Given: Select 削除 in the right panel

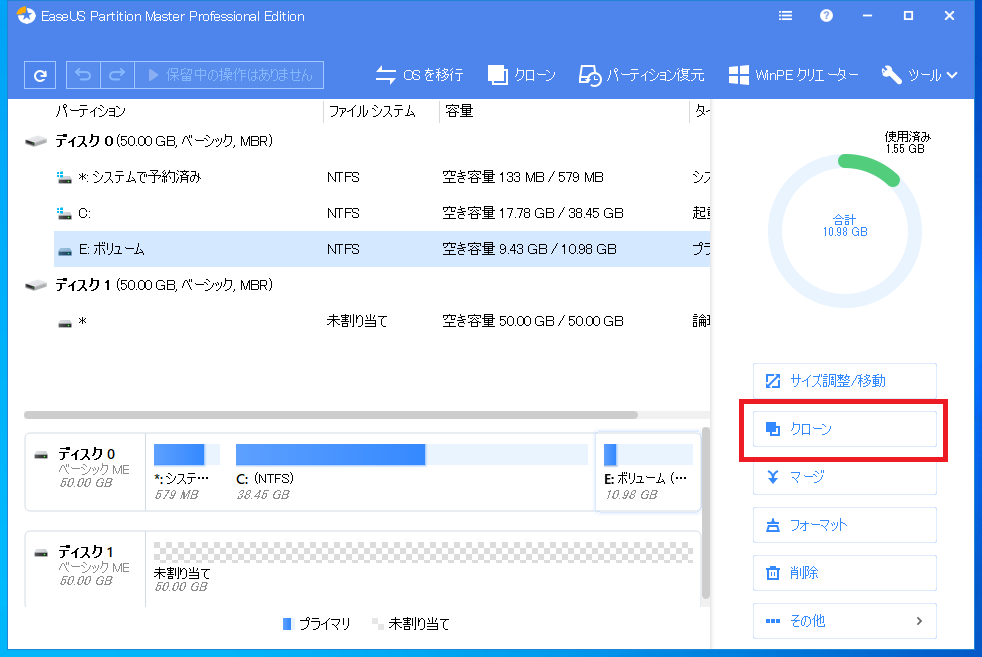Looking at the screenshot, I should click(x=844, y=573).
